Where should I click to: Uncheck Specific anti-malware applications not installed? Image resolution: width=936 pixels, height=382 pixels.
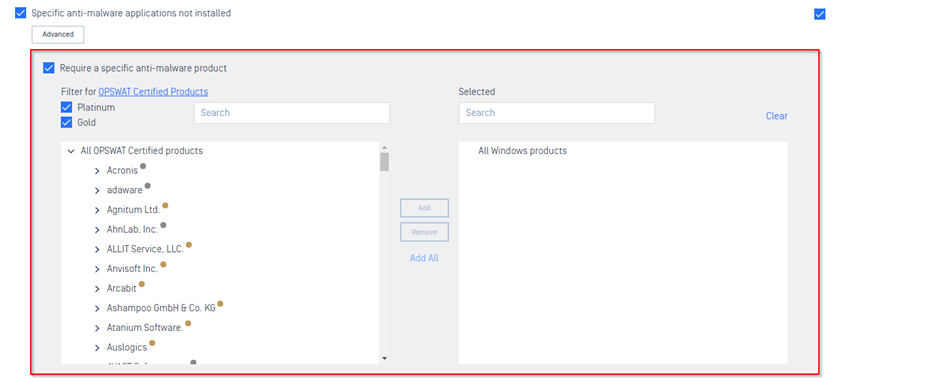point(21,13)
